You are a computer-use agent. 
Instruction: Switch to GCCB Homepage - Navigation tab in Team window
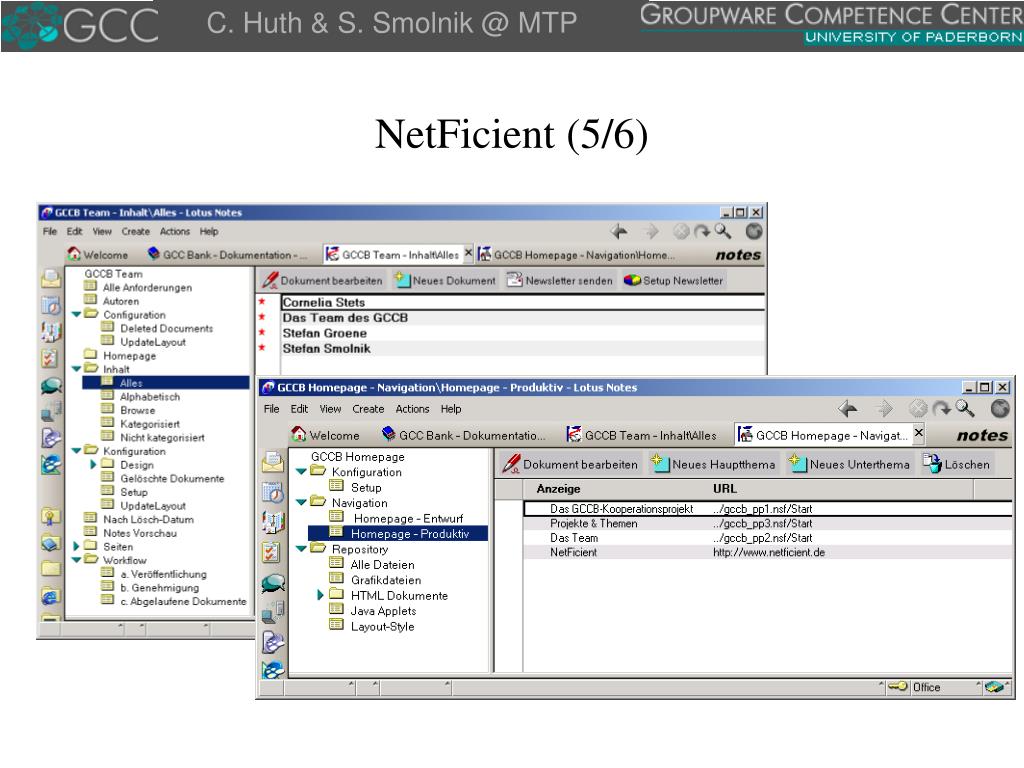[577, 255]
